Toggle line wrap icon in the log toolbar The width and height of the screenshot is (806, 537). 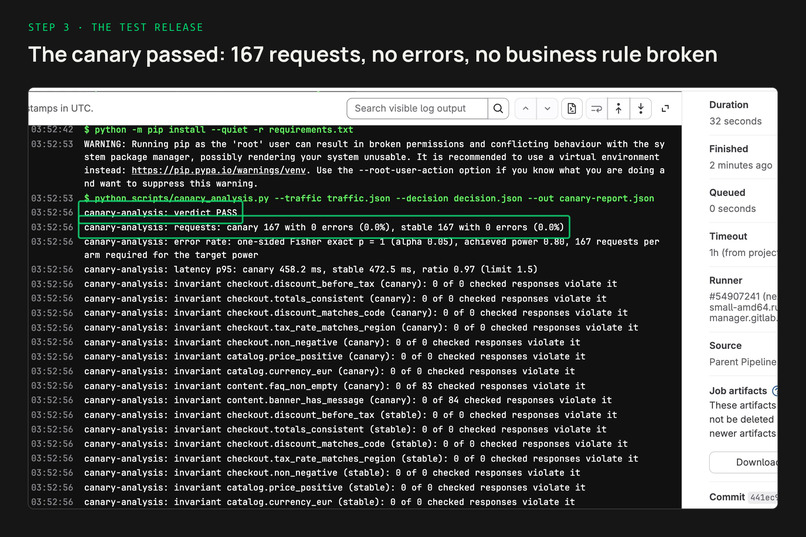tap(596, 108)
